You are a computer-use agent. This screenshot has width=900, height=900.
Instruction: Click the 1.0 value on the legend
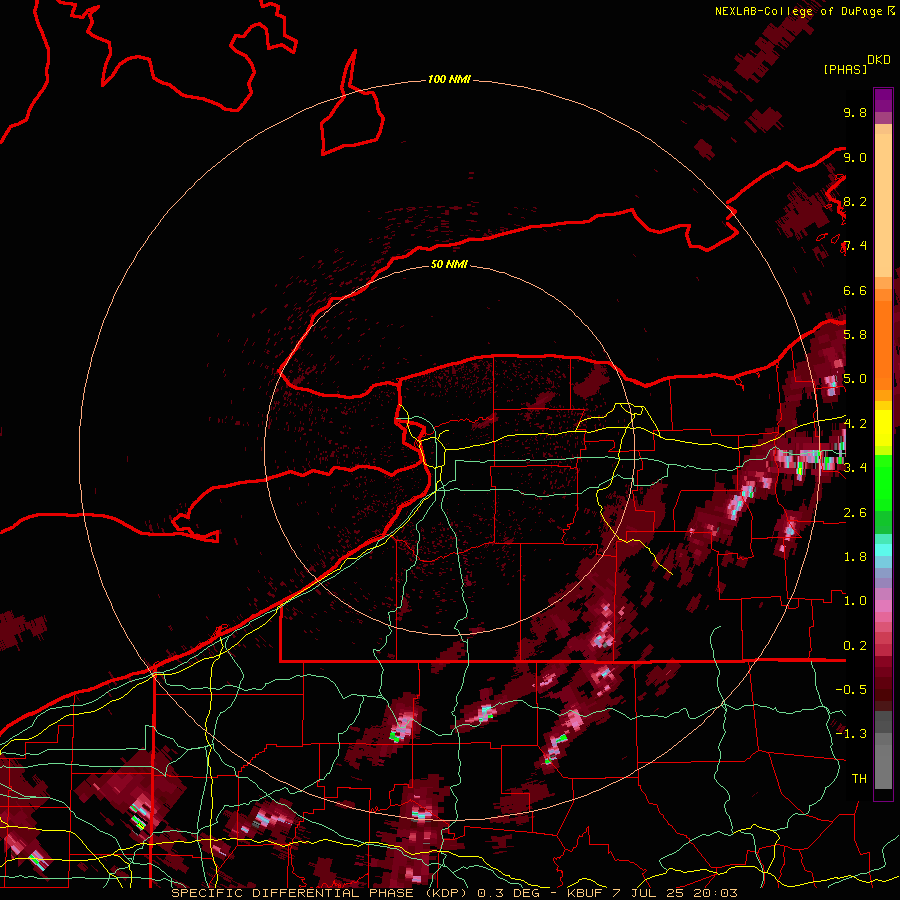click(x=855, y=601)
